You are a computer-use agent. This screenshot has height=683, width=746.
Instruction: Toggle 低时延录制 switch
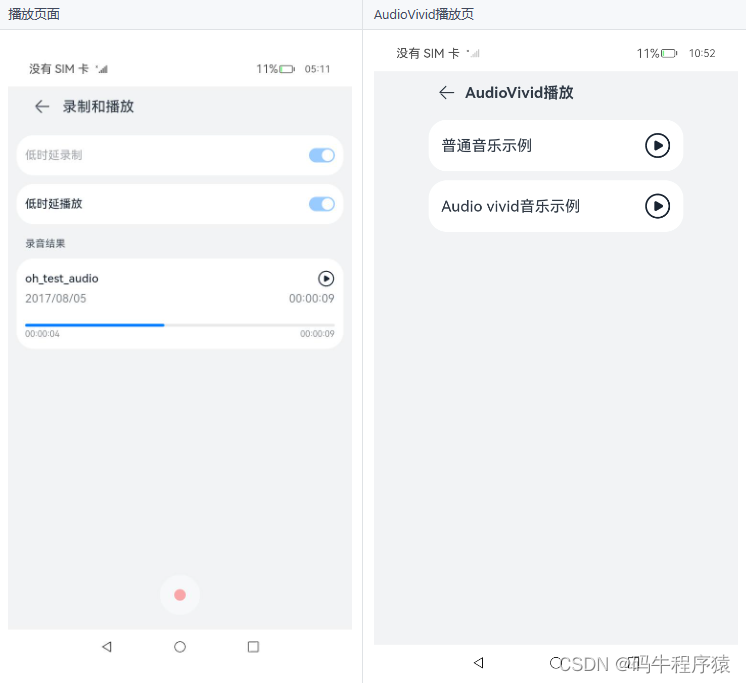pyautogui.click(x=322, y=155)
